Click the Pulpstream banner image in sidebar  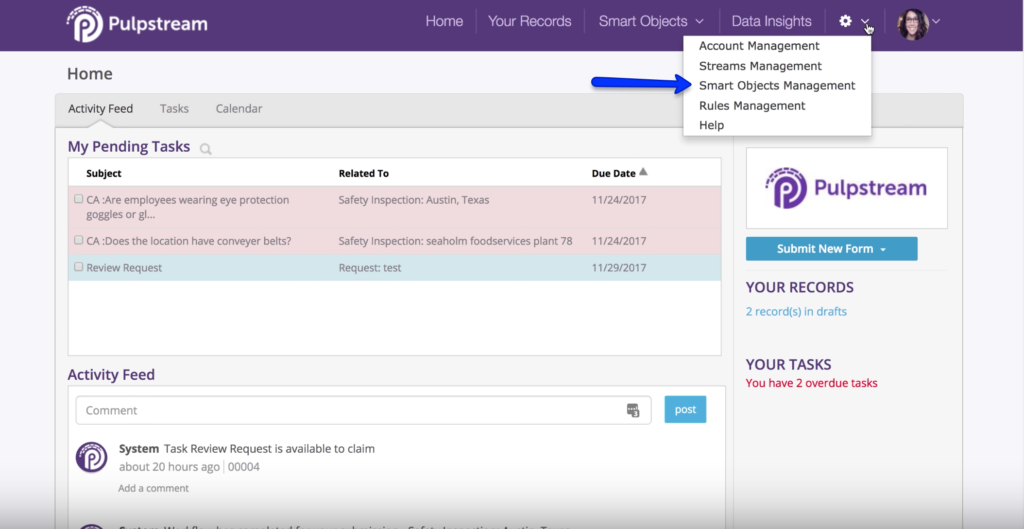tap(846, 188)
